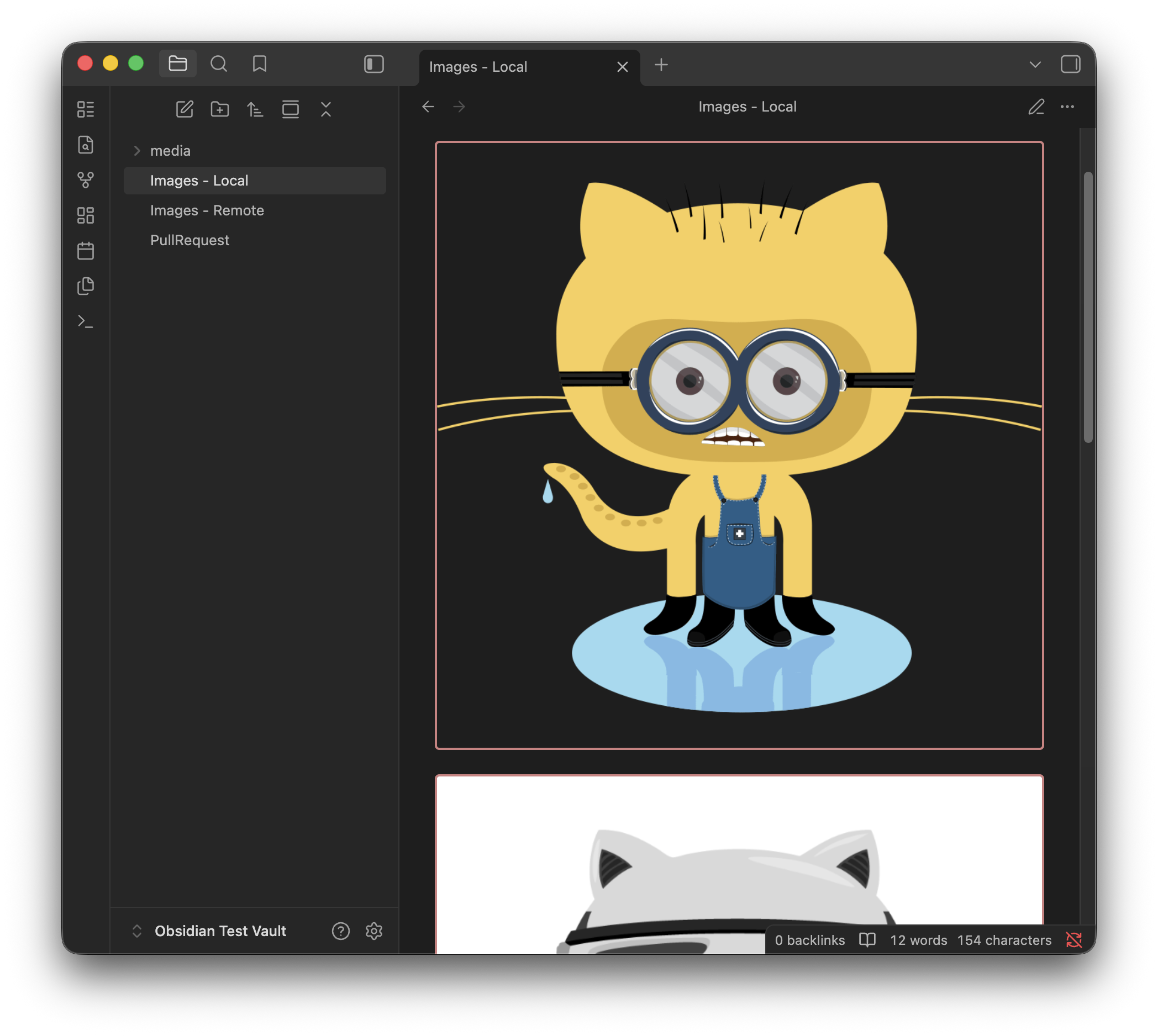Open the file explorer tab icon
The height and width of the screenshot is (1036, 1158).
coord(178,64)
